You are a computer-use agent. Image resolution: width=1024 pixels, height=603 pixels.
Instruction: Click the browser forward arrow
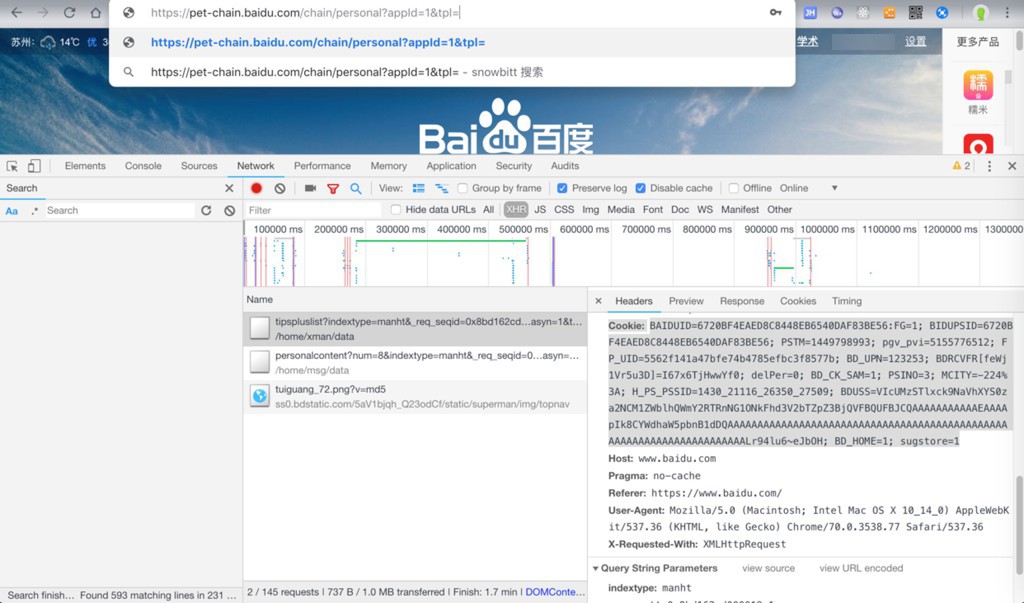[x=43, y=12]
